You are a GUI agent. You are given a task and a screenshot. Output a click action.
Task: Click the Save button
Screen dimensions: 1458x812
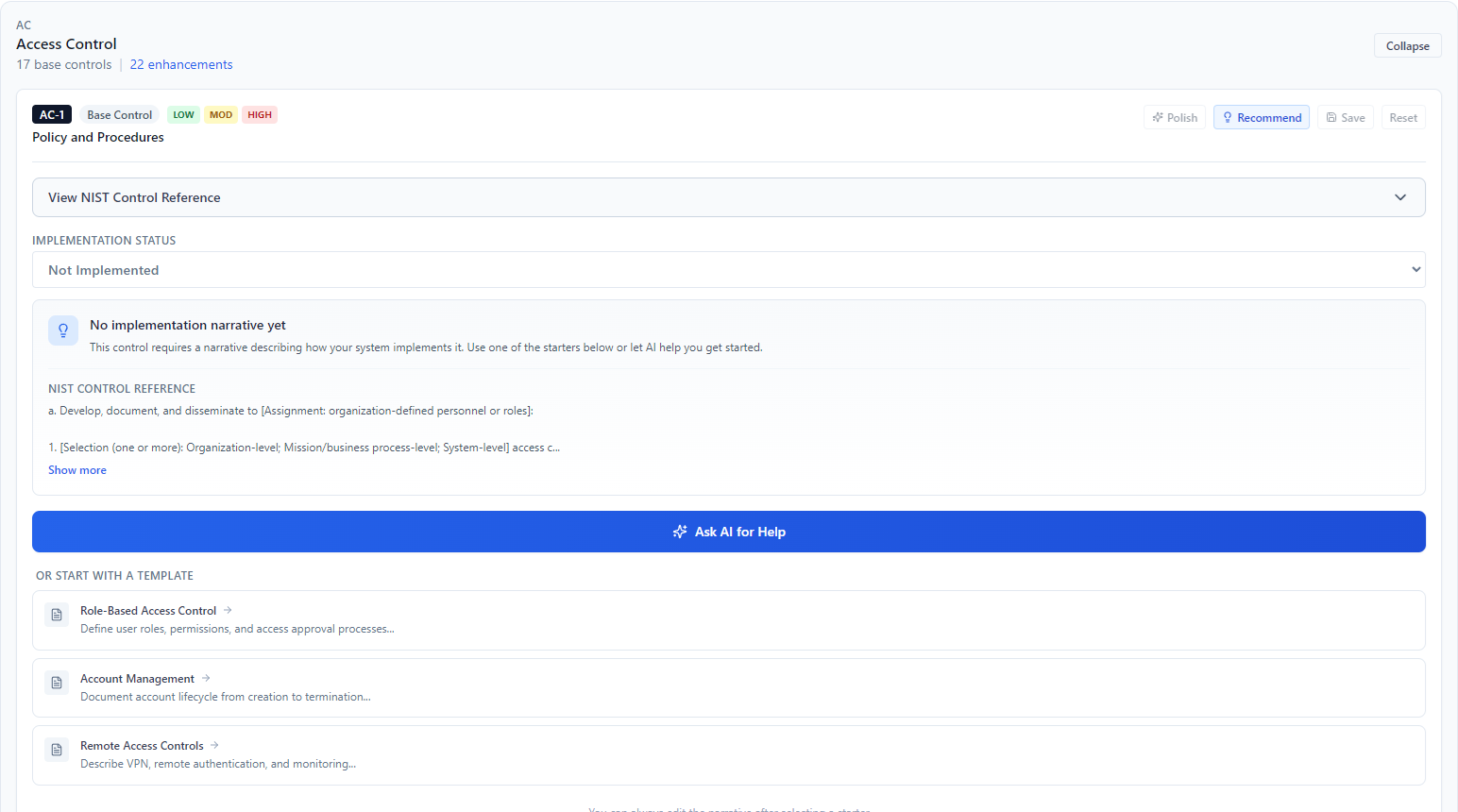coord(1346,117)
